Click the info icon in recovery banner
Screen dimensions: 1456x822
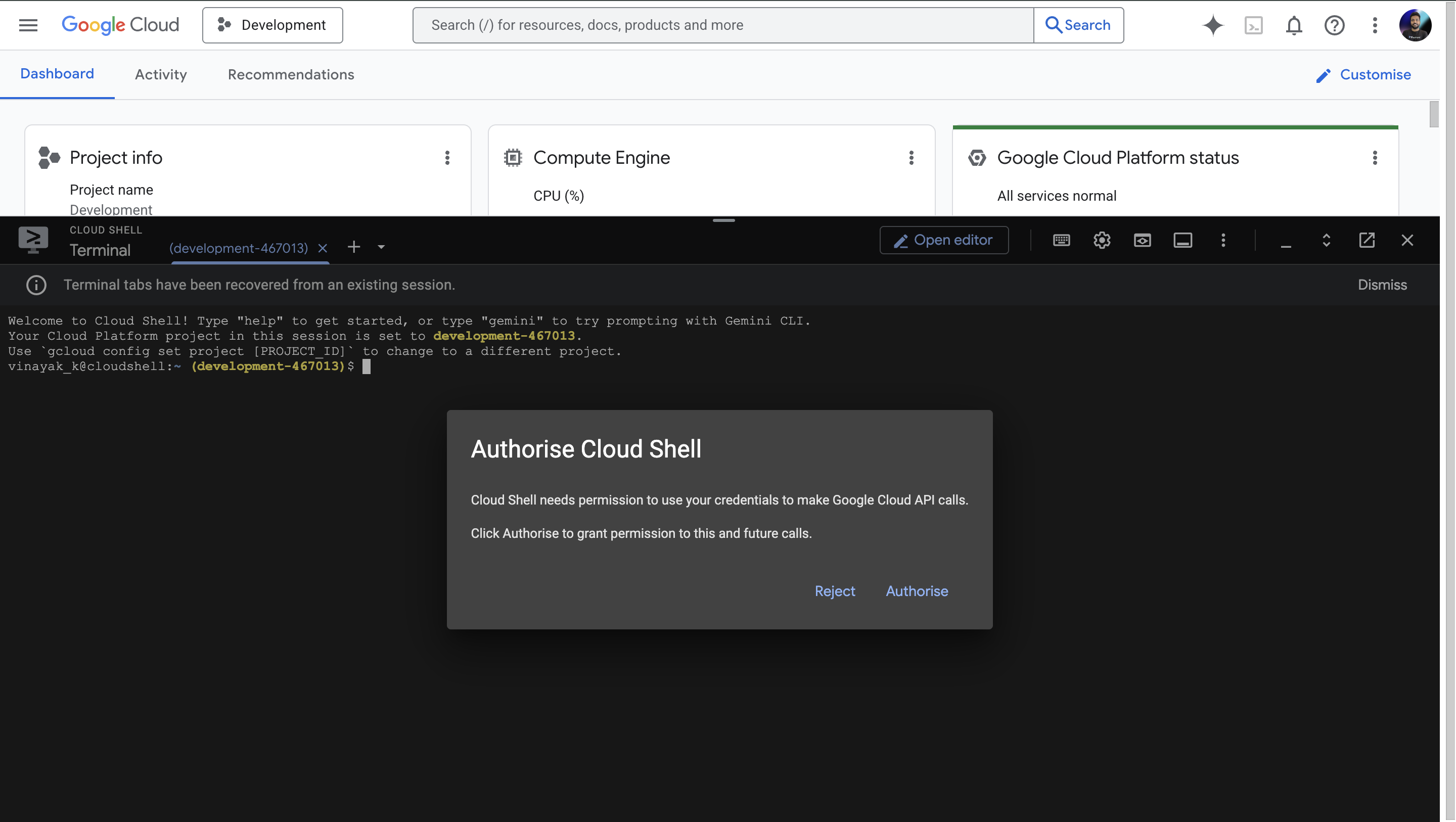pyautogui.click(x=36, y=285)
